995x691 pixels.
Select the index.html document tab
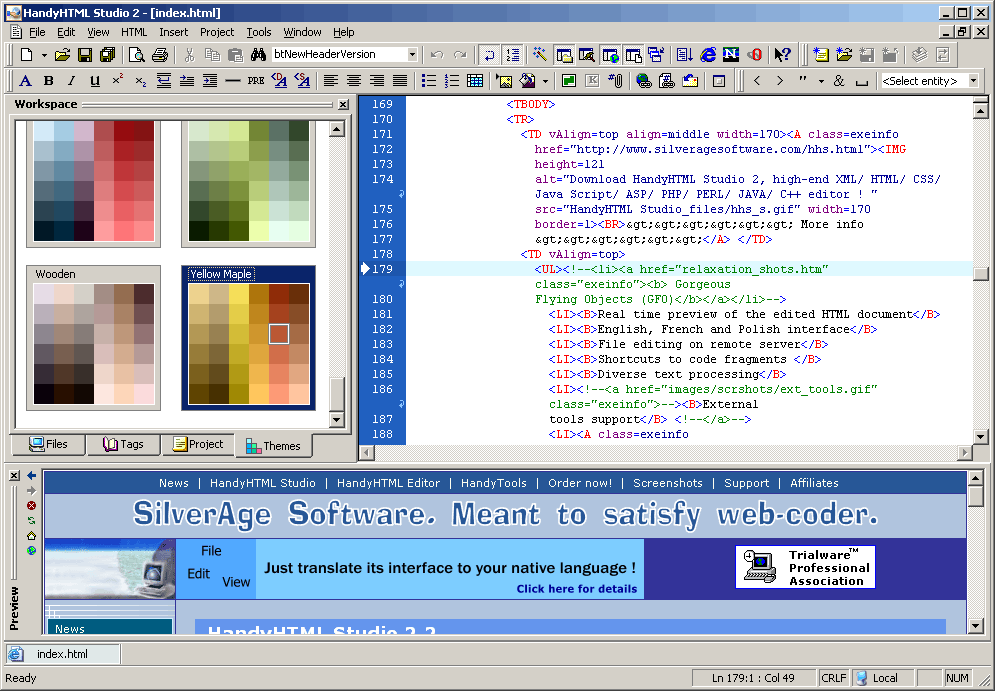point(62,654)
